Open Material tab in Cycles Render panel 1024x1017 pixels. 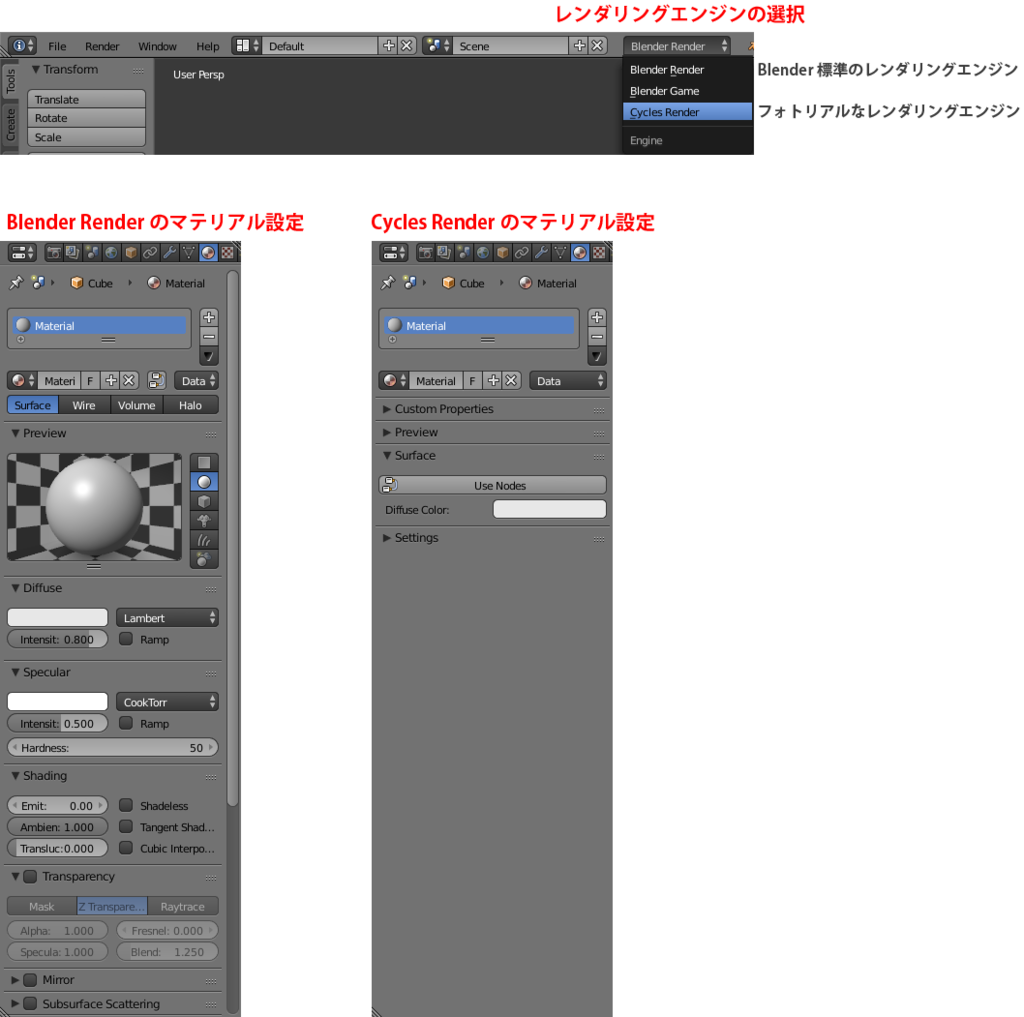(580, 253)
